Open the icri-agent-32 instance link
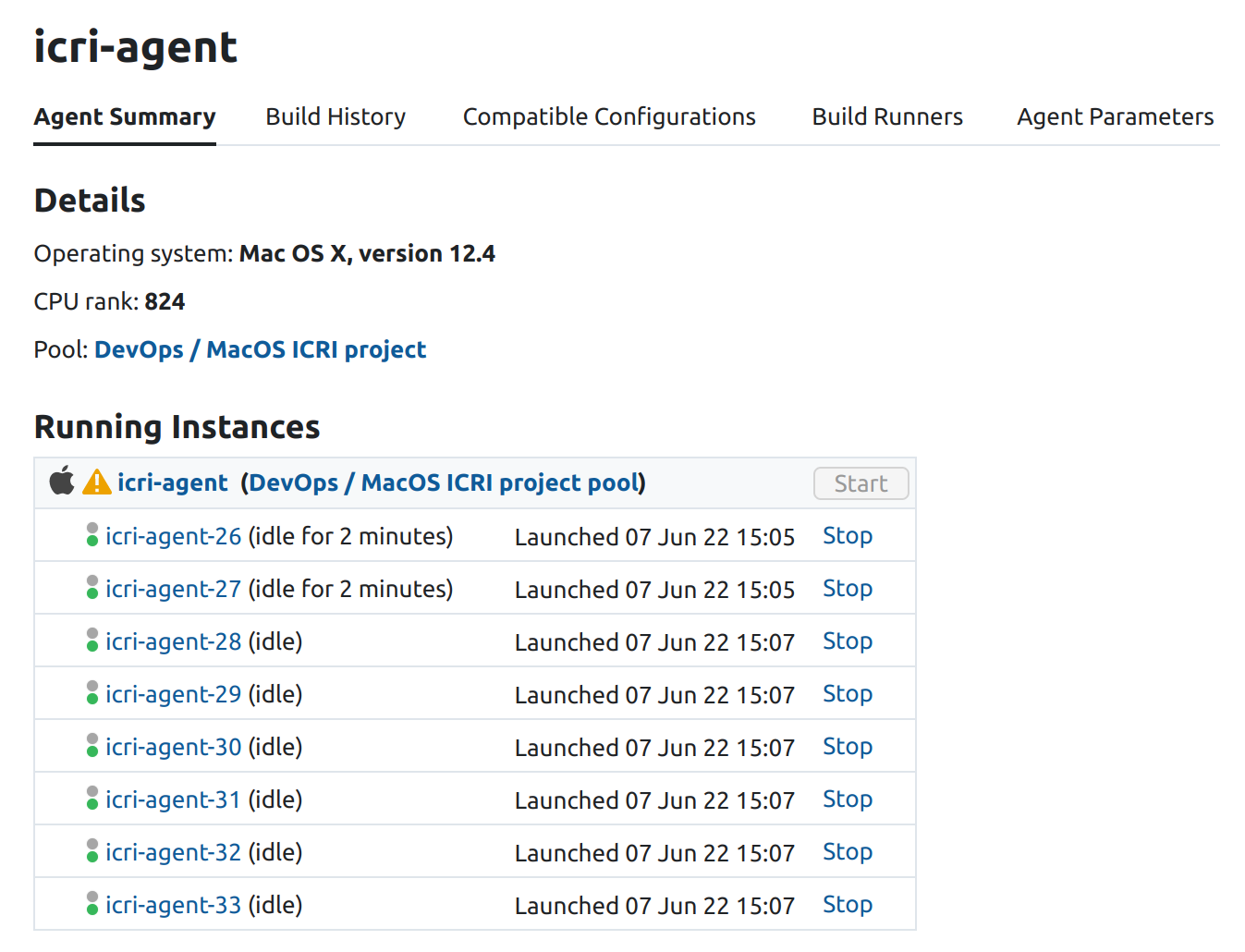 point(173,852)
